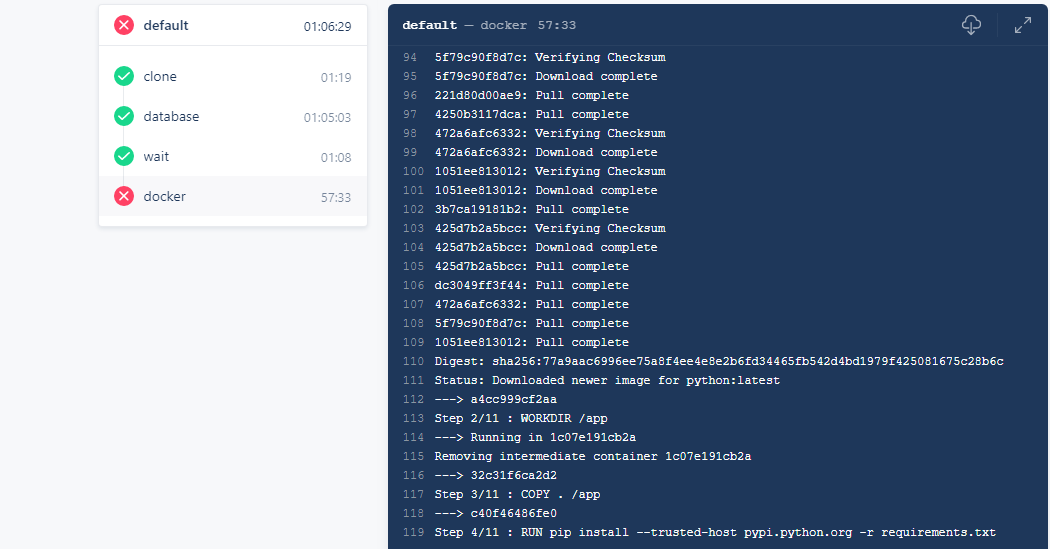Click the green check icon beside wait
The width and height of the screenshot is (1050, 549).
tap(124, 157)
